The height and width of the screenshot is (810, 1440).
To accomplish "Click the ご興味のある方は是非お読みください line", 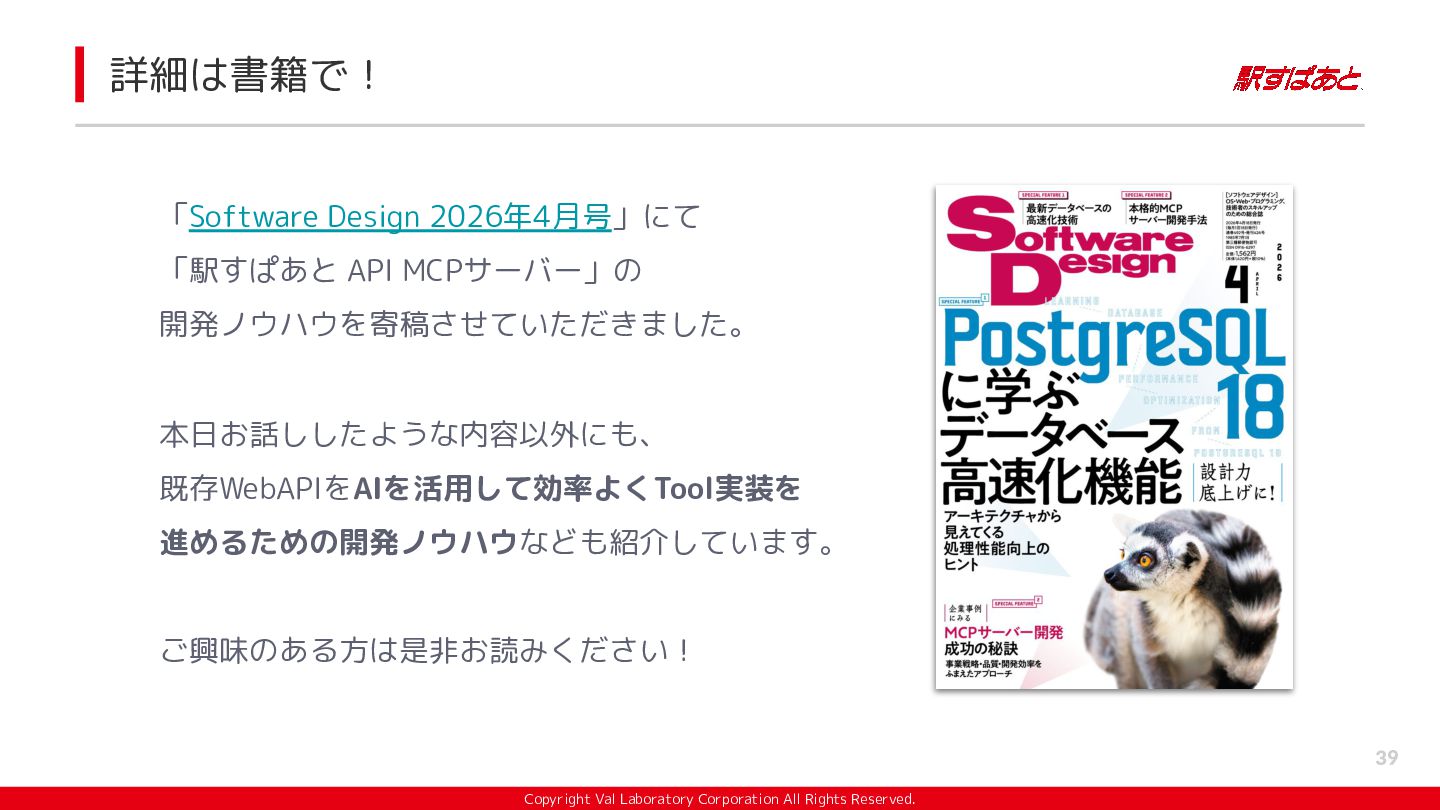I will pyautogui.click(x=426, y=650).
